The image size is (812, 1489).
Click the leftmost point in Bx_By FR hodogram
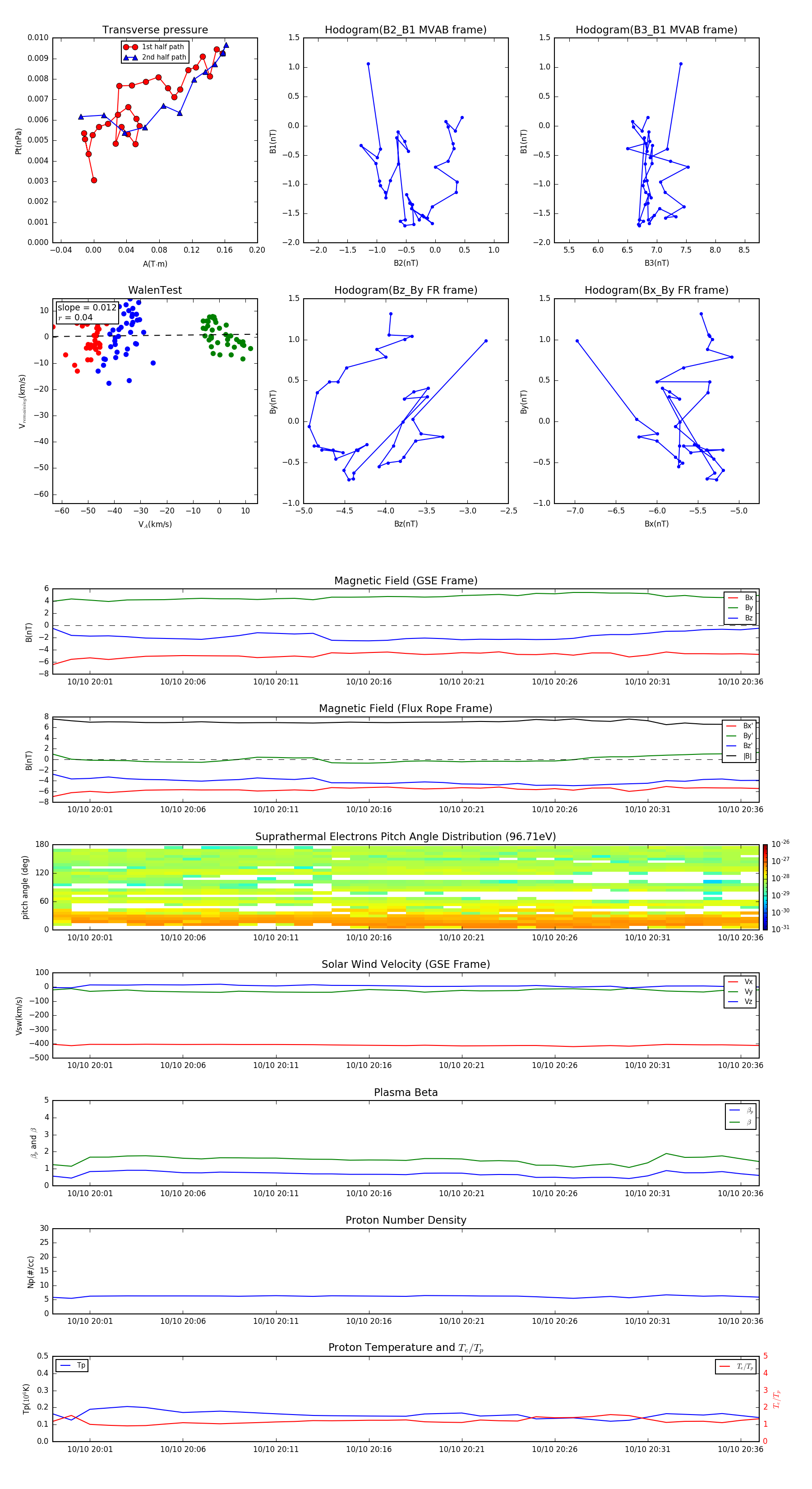click(577, 341)
